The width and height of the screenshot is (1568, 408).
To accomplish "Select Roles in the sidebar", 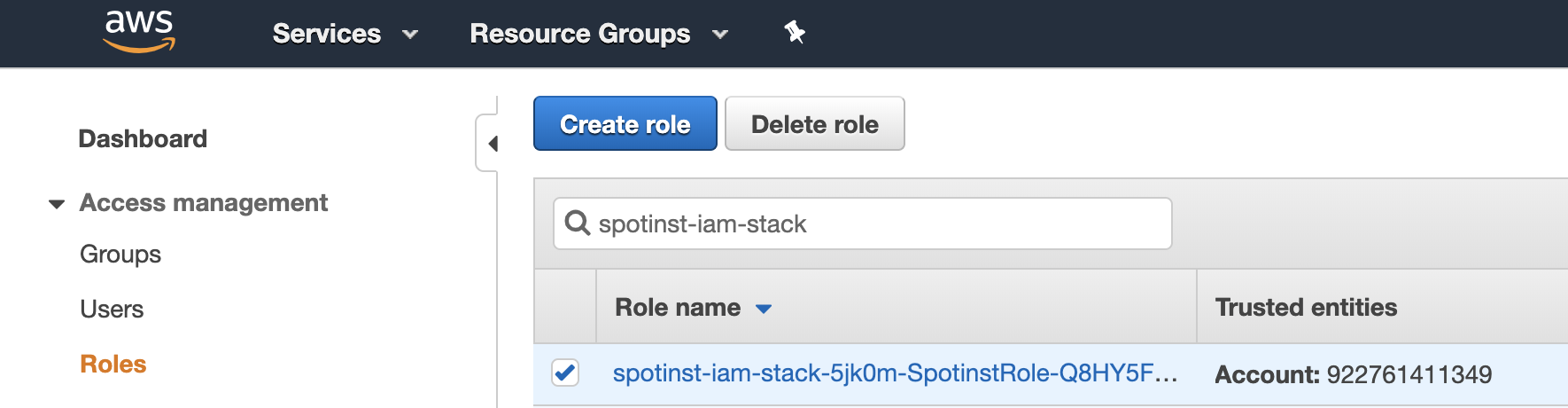I will pos(113,365).
